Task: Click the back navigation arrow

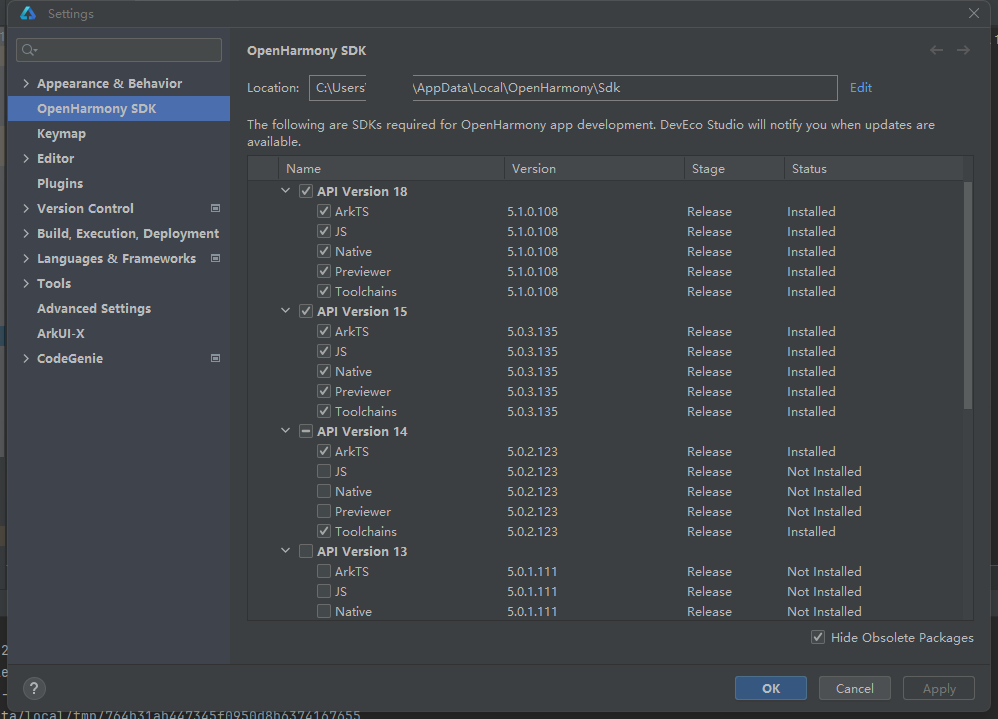Action: coord(936,50)
